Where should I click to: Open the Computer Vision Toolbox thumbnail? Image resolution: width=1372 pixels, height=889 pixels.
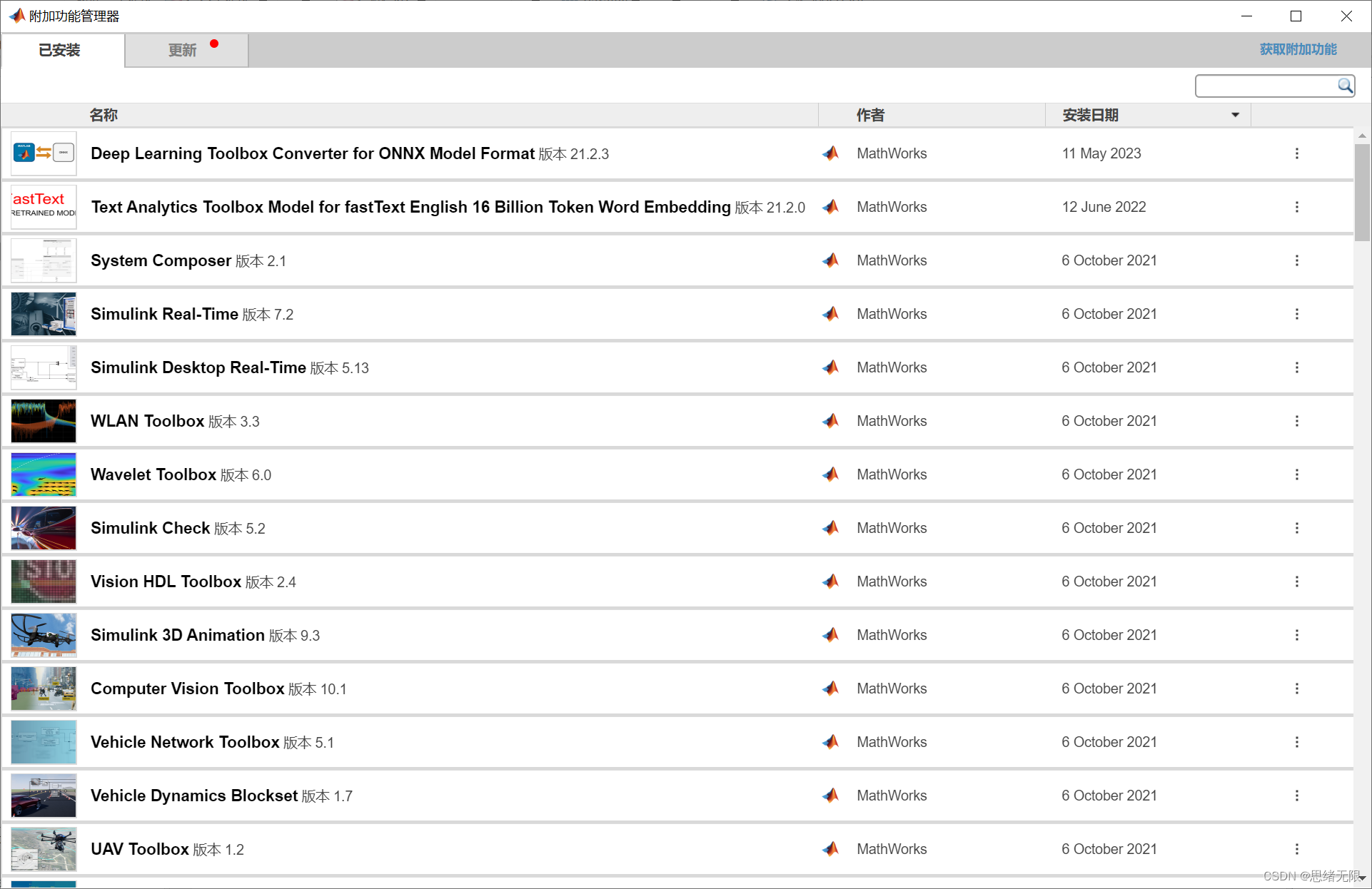click(x=44, y=689)
